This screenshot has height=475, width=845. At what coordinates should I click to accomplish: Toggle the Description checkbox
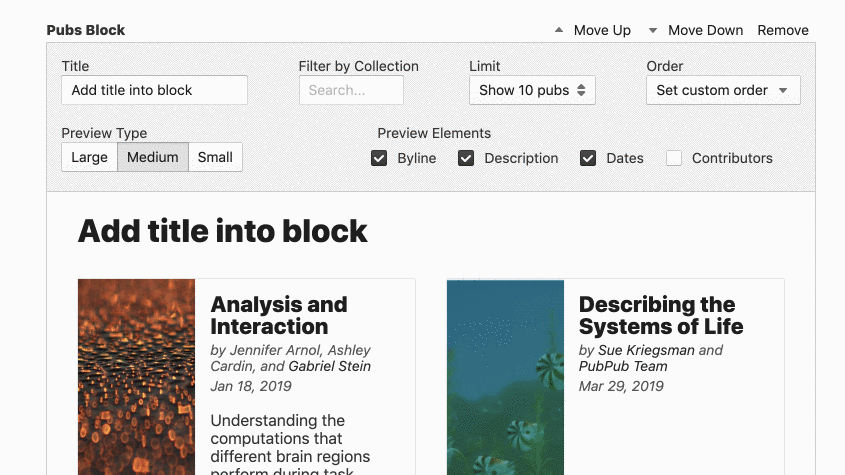pyautogui.click(x=466, y=158)
